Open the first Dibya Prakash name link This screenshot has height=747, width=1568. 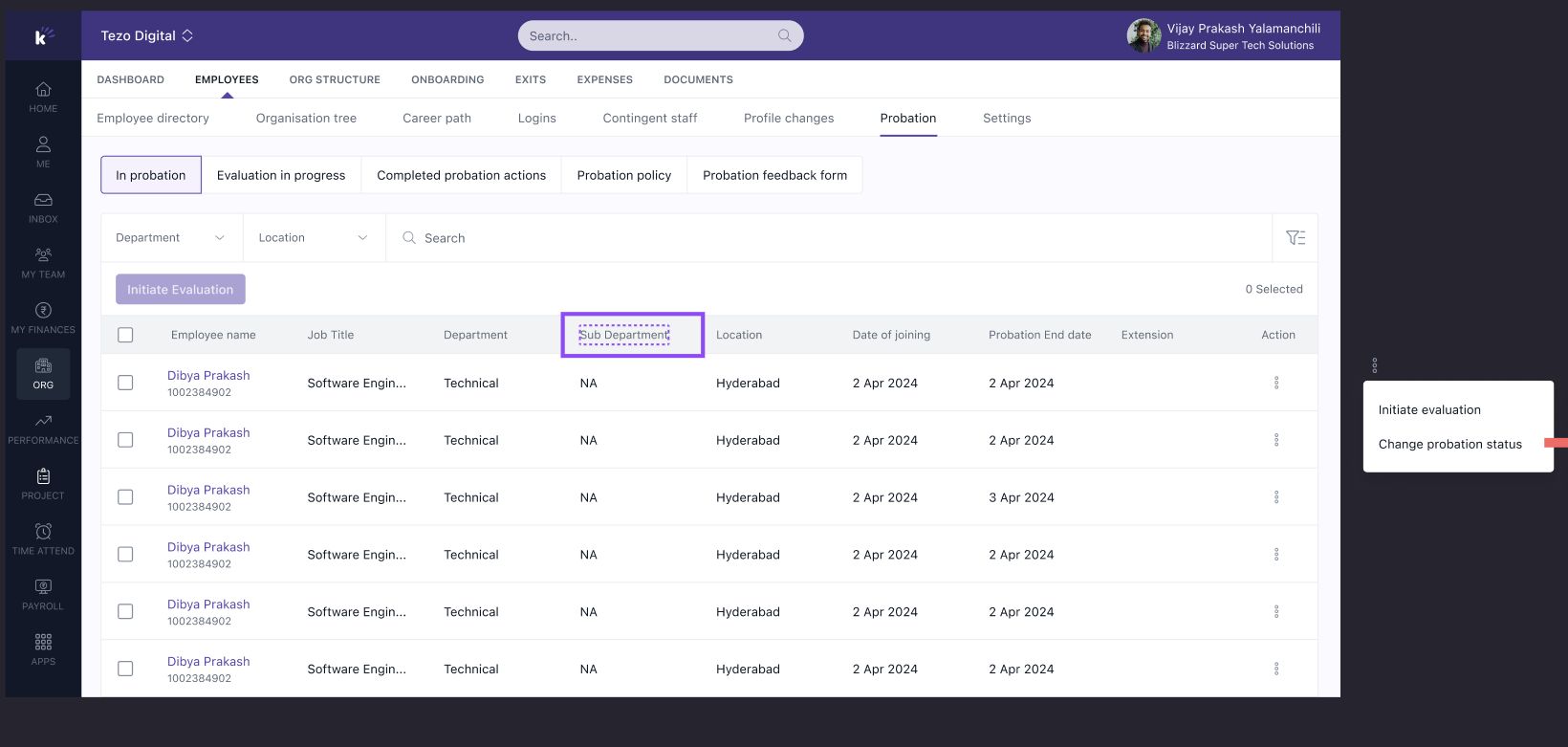tap(208, 376)
